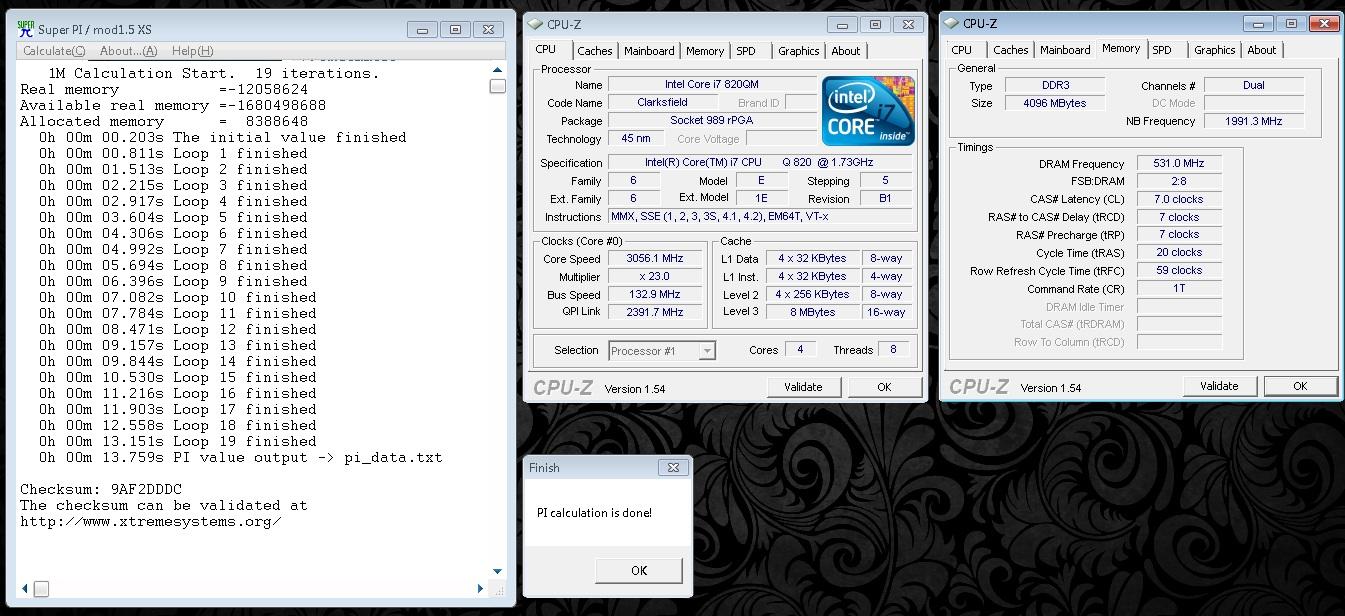Click Super PI horizontal scrollbar right arrow
Screen dimensions: 1345x616
point(480,589)
